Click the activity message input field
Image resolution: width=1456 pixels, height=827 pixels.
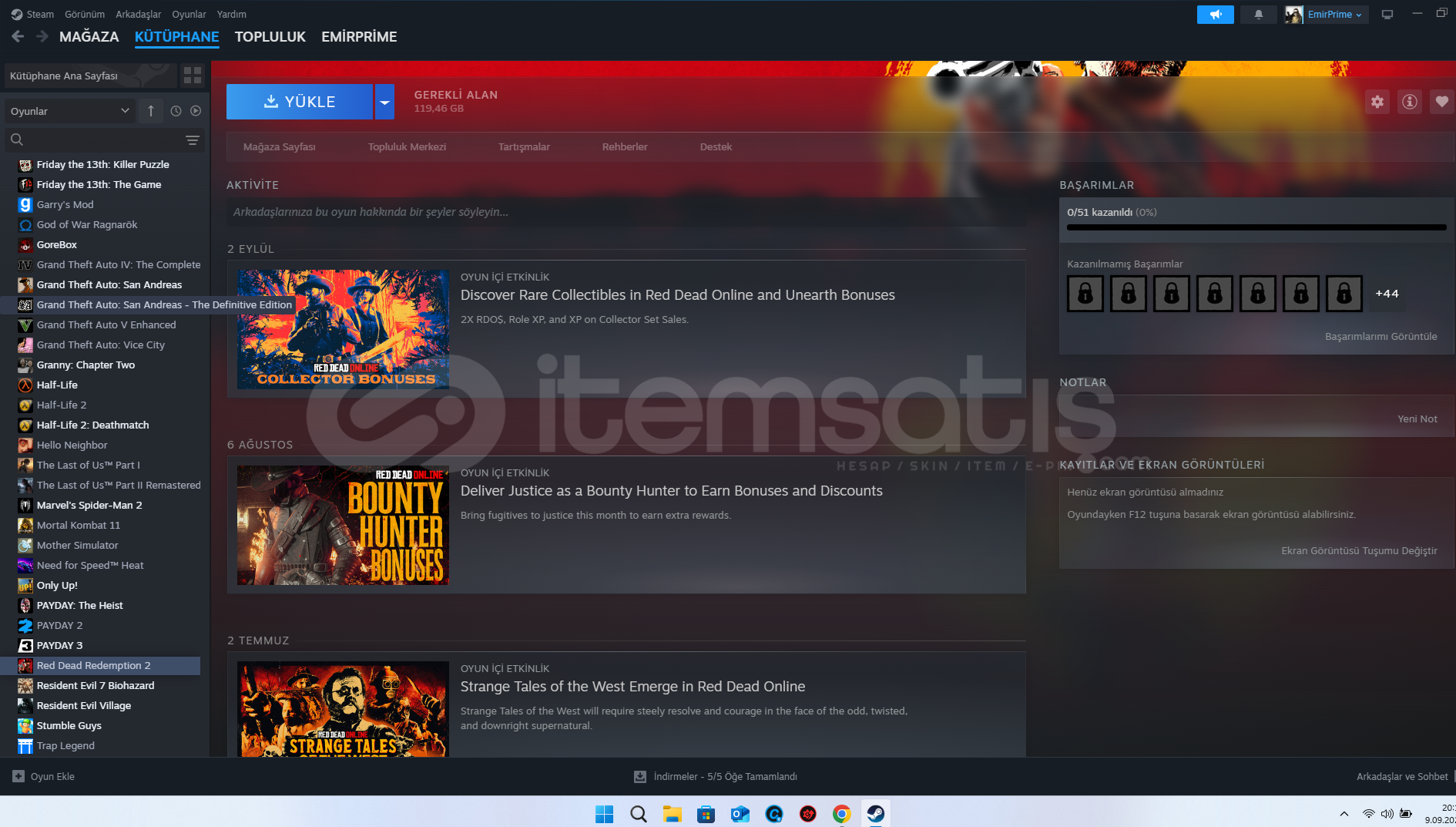click(626, 212)
